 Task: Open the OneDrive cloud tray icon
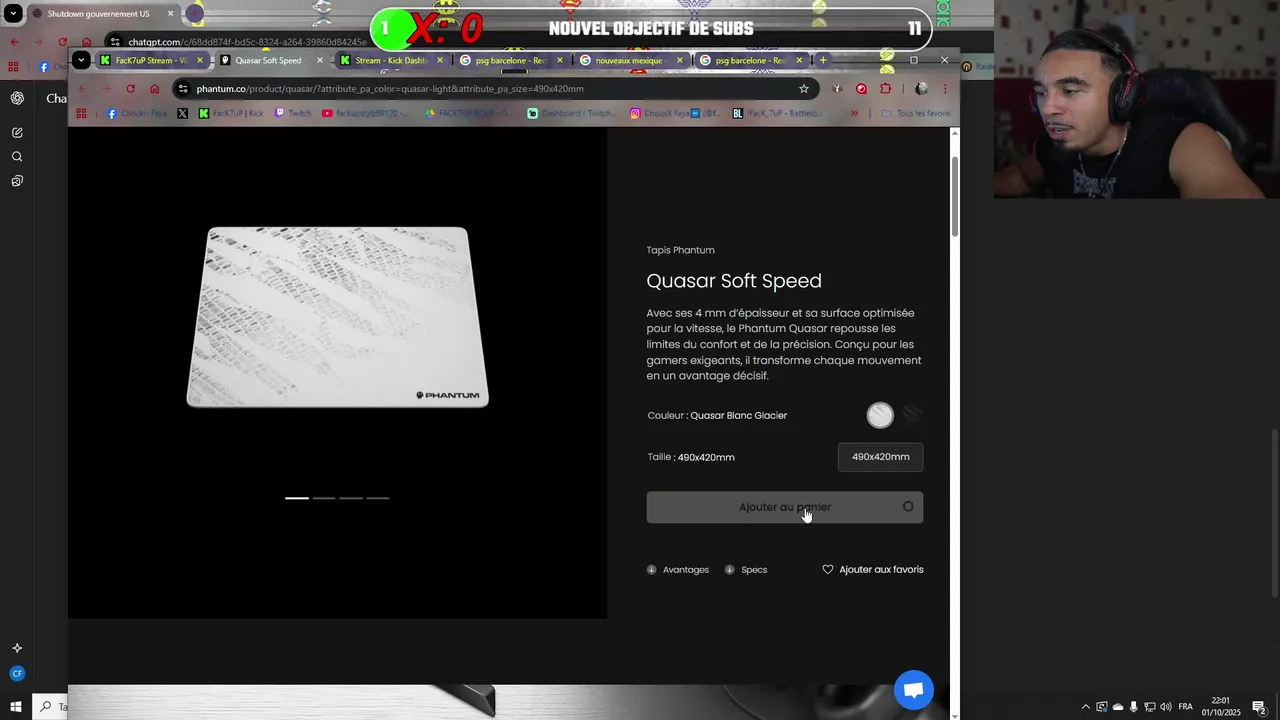coord(1118,707)
